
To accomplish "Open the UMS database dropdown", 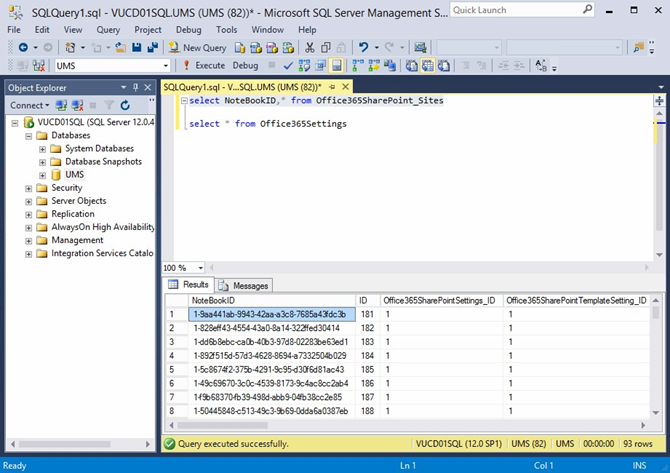I will [x=166, y=65].
